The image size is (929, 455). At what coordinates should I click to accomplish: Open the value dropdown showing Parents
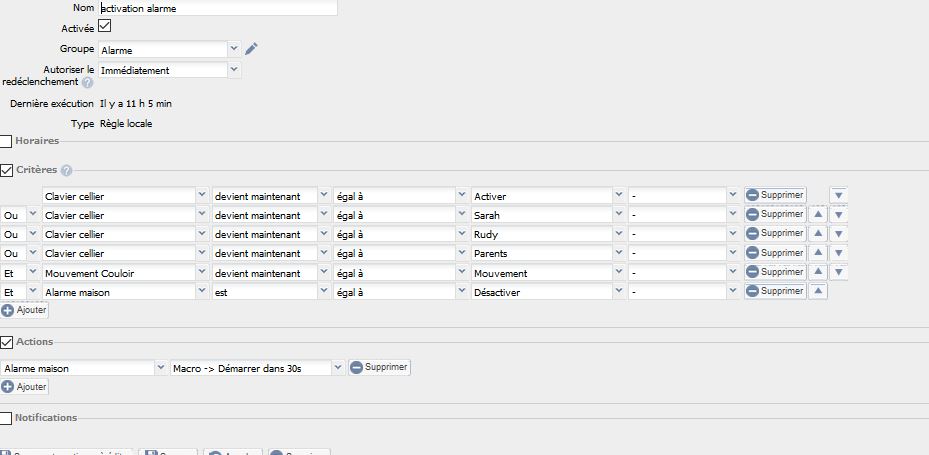pos(618,253)
